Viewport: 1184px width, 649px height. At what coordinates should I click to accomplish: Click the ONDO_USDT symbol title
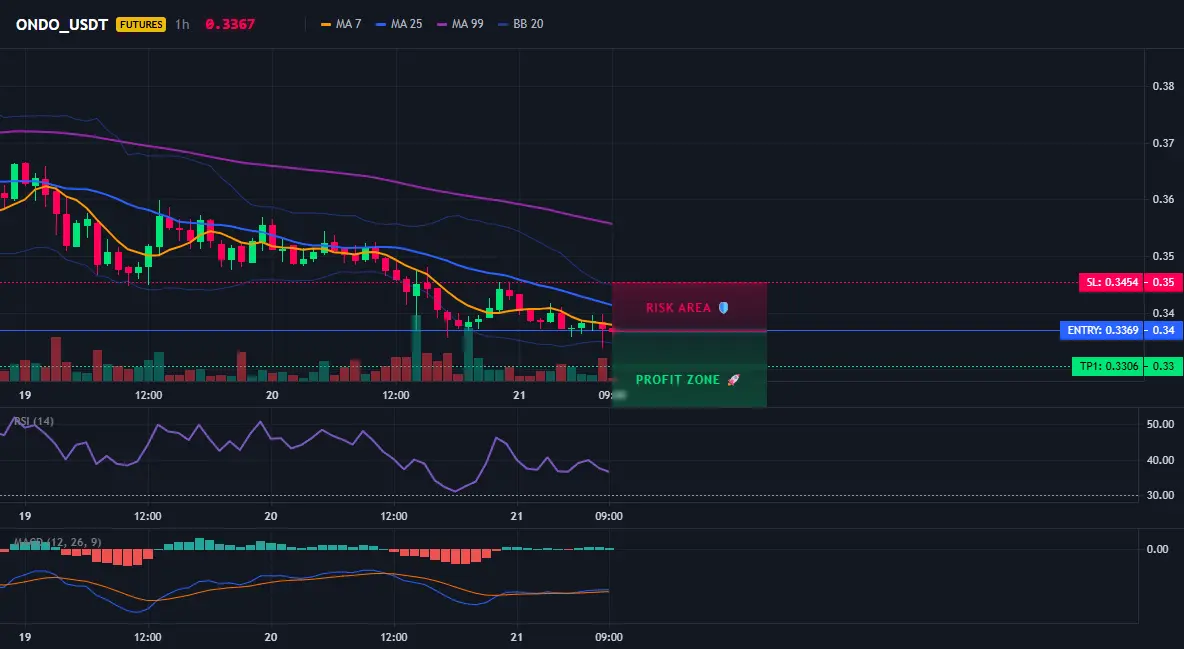(62, 24)
